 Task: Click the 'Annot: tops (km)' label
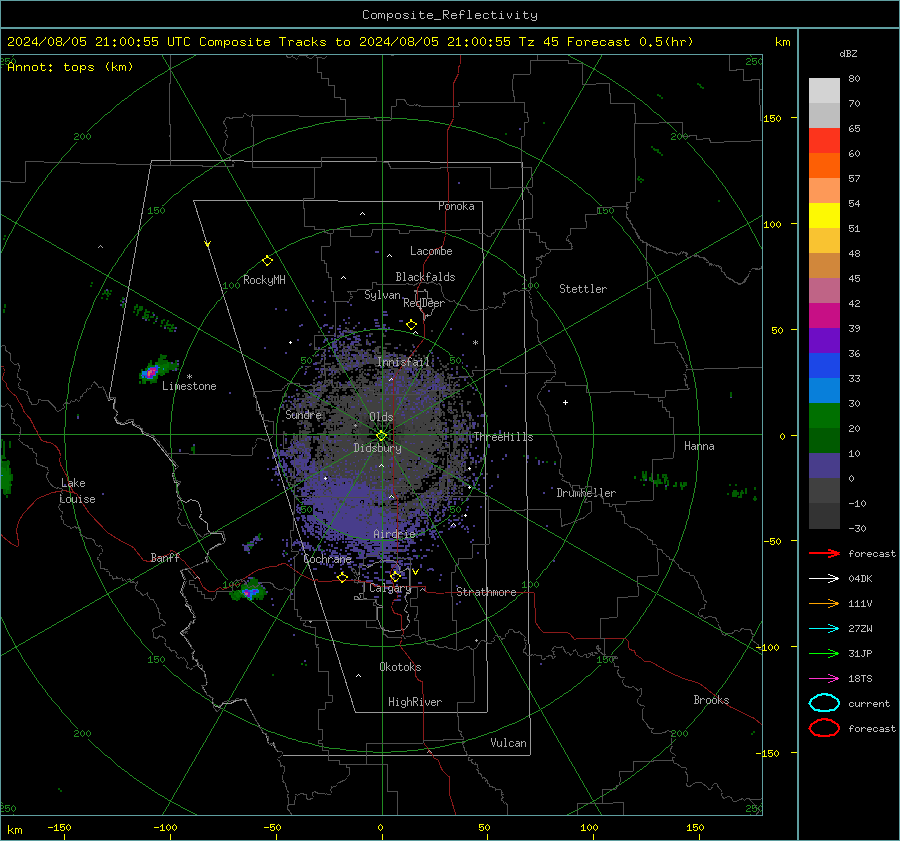[70, 67]
